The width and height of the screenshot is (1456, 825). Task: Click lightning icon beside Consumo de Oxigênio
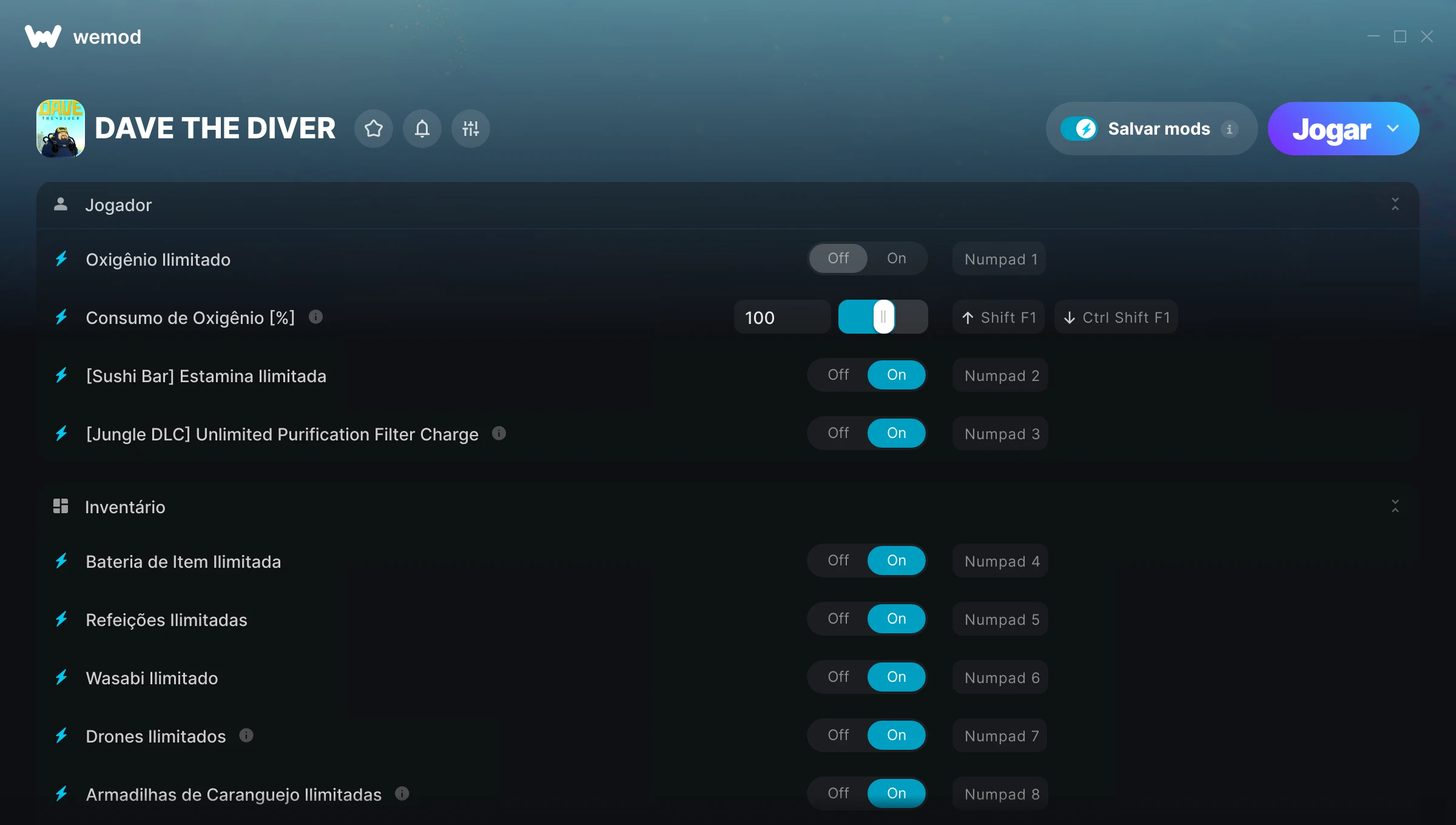tap(61, 317)
